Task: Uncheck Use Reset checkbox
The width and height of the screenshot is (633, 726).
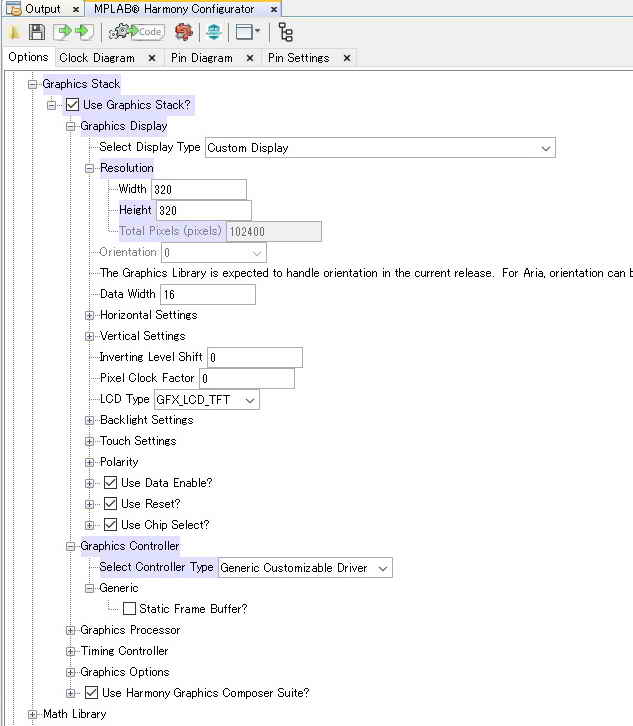Action: pos(110,504)
